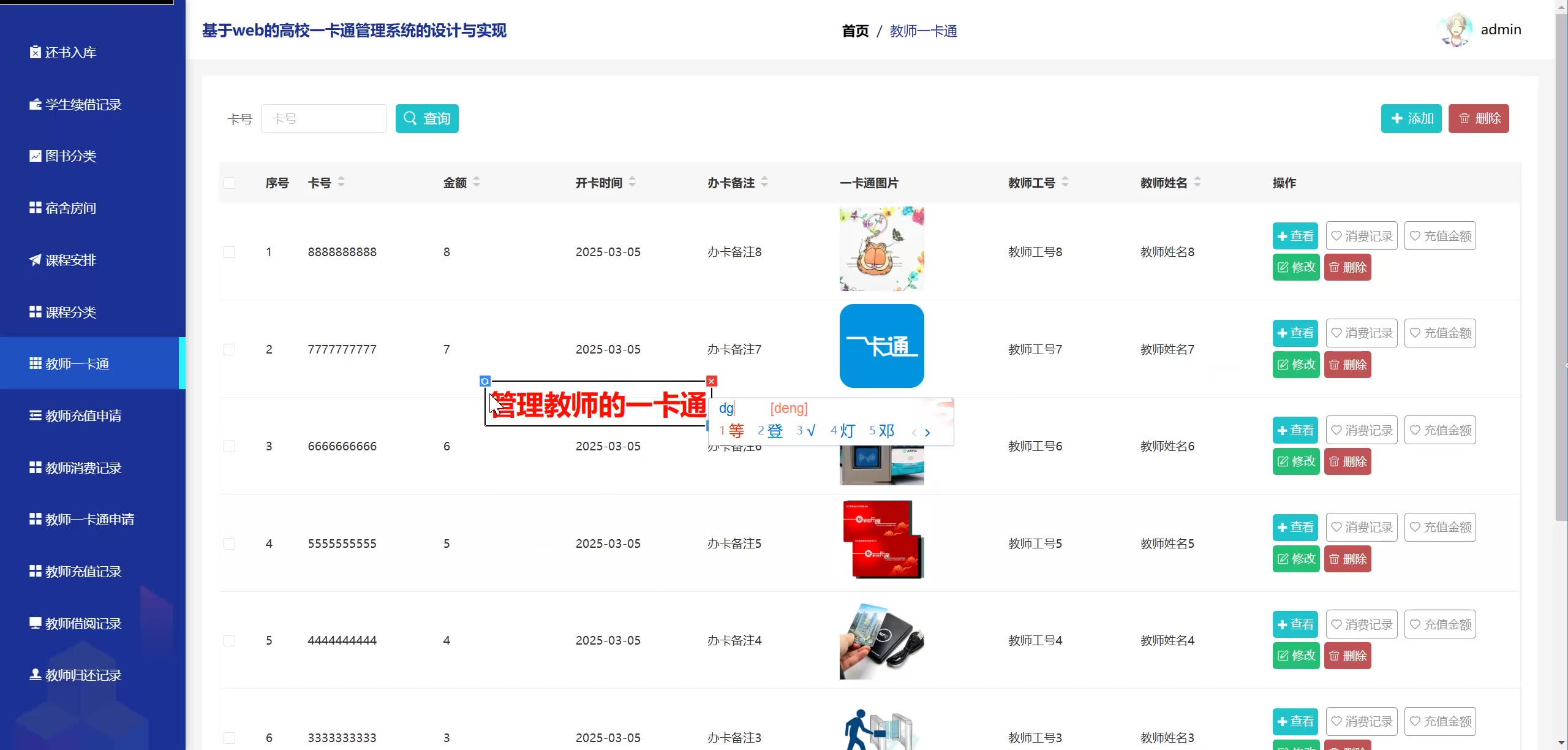The image size is (1568, 750).
Task: Click 修改 edit icon for card 8888888888
Action: coord(1296,267)
